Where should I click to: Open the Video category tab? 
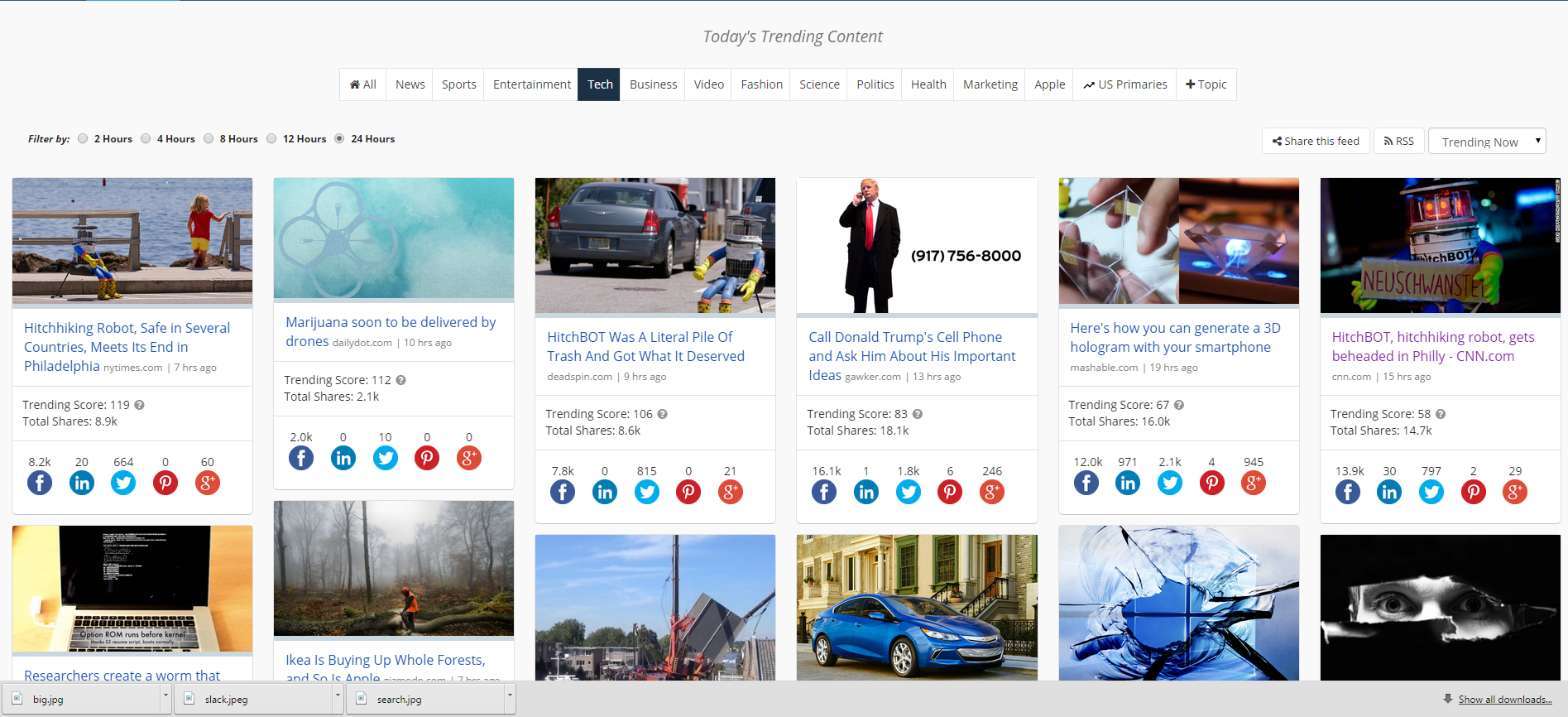[x=708, y=84]
